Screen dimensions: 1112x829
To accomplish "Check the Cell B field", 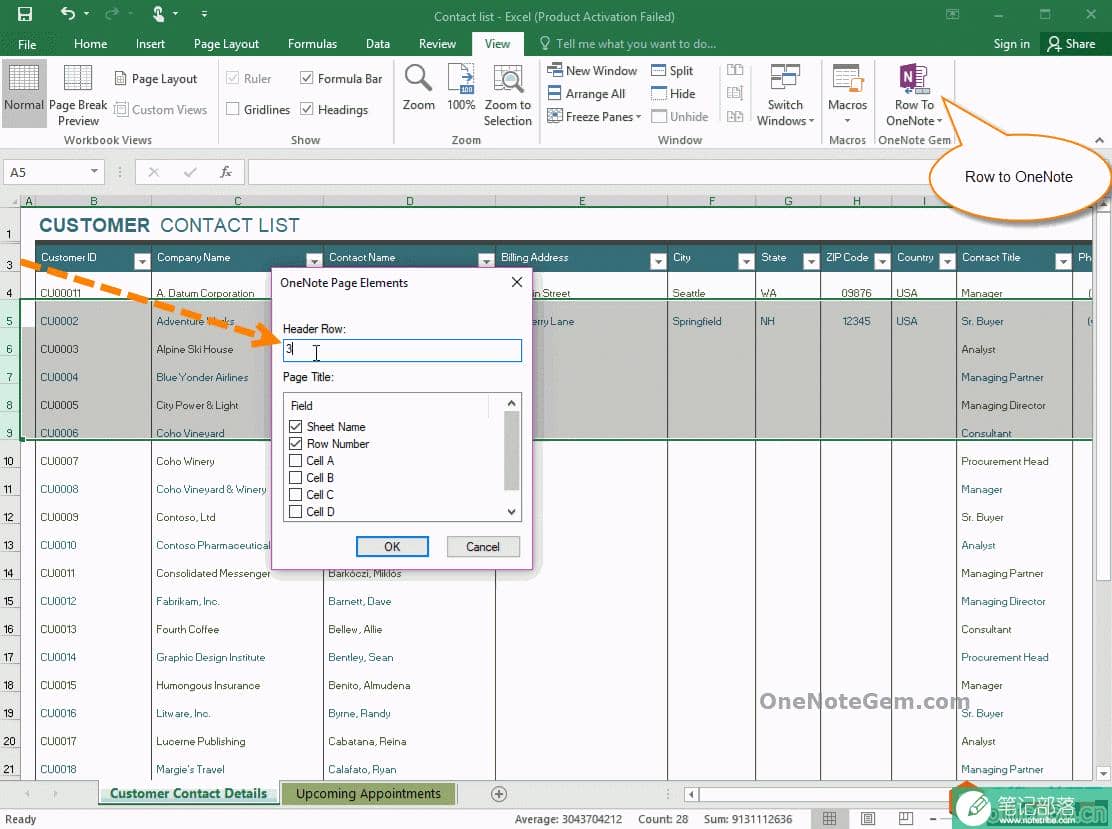I will [296, 477].
